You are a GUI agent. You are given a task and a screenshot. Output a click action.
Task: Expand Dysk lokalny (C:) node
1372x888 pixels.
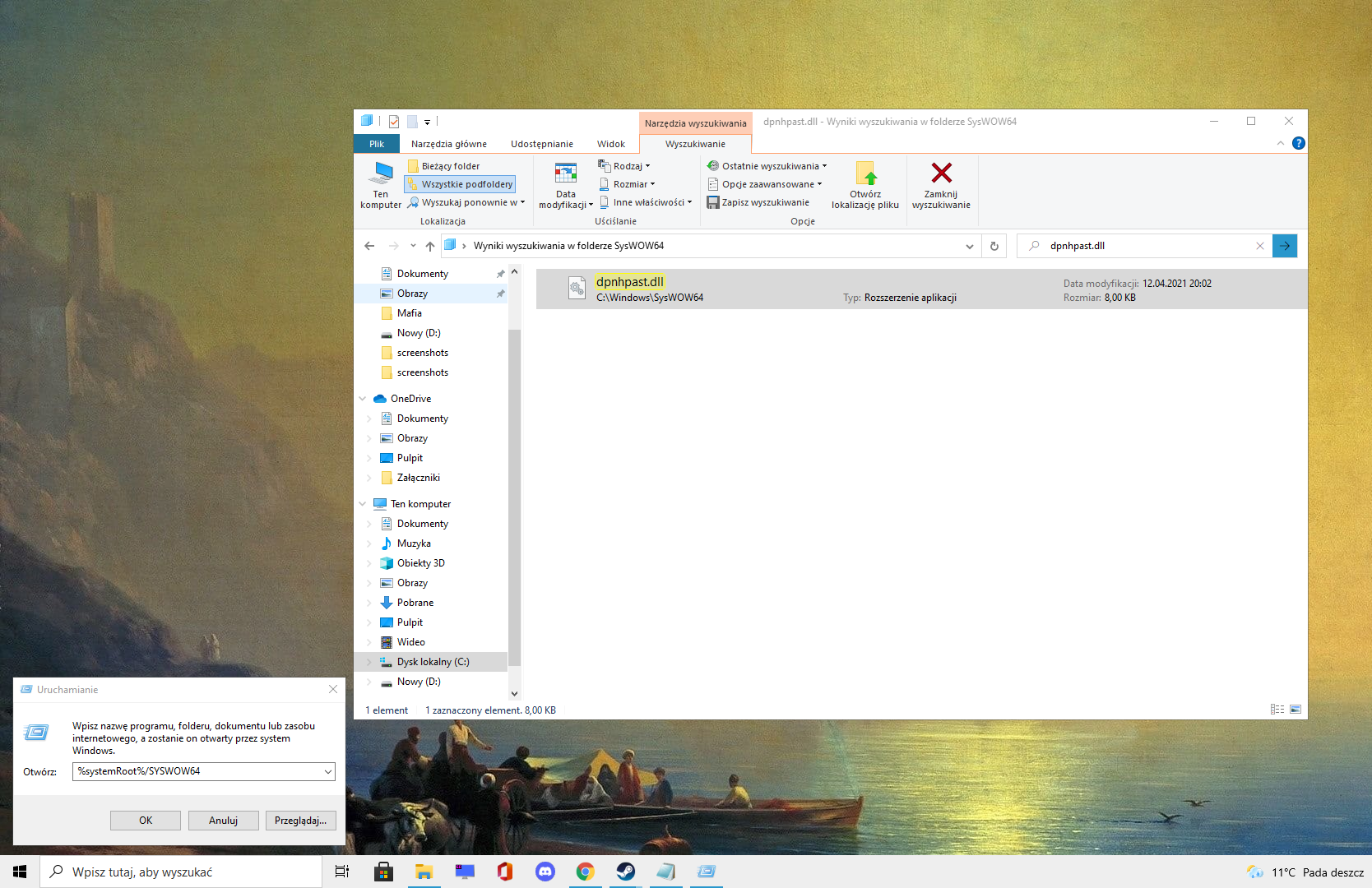[369, 662]
